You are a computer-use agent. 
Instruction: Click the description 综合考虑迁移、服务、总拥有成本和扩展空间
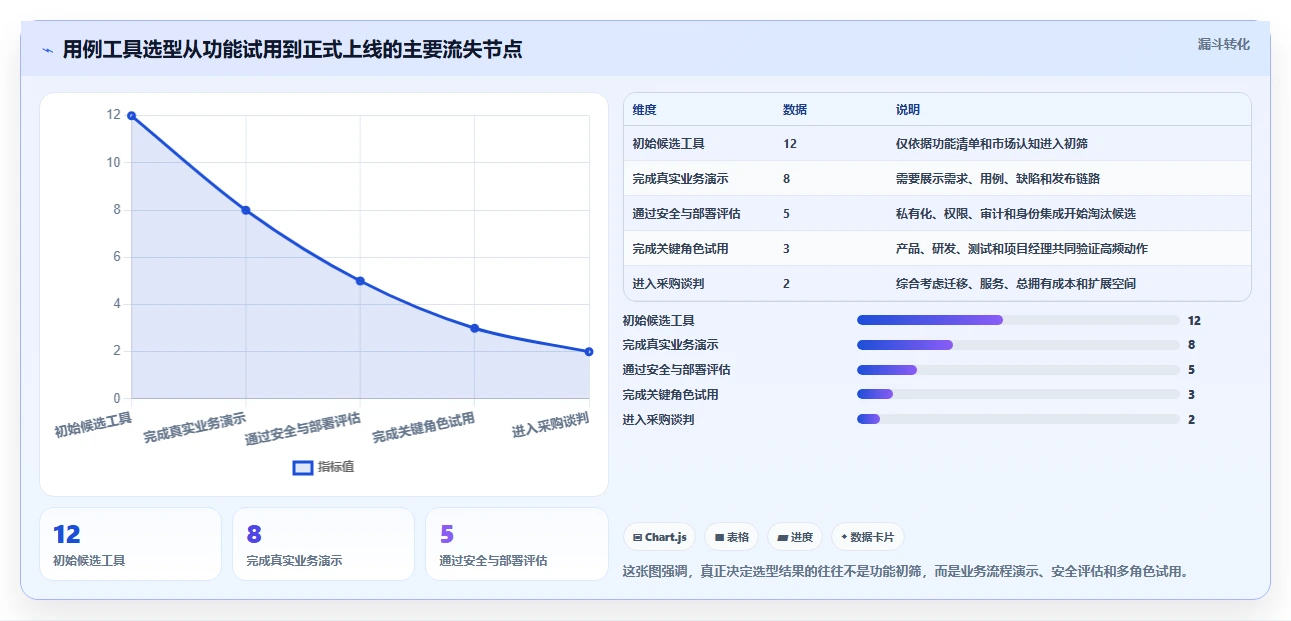(1016, 284)
